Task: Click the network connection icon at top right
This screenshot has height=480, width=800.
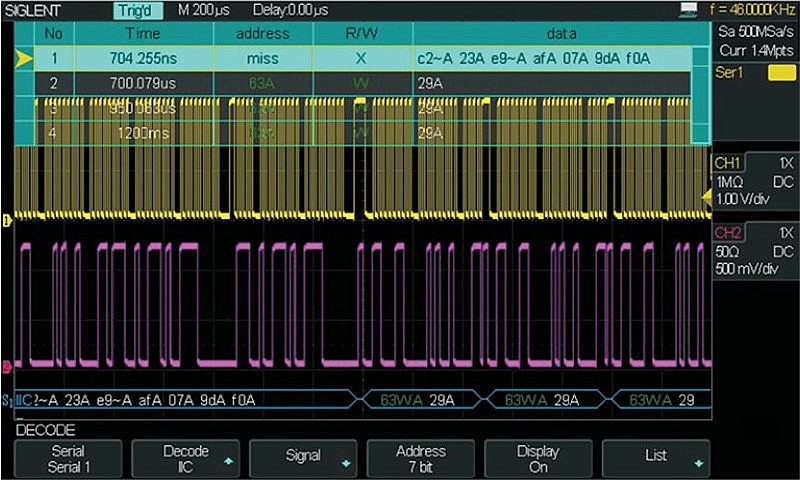Action: tap(687, 10)
